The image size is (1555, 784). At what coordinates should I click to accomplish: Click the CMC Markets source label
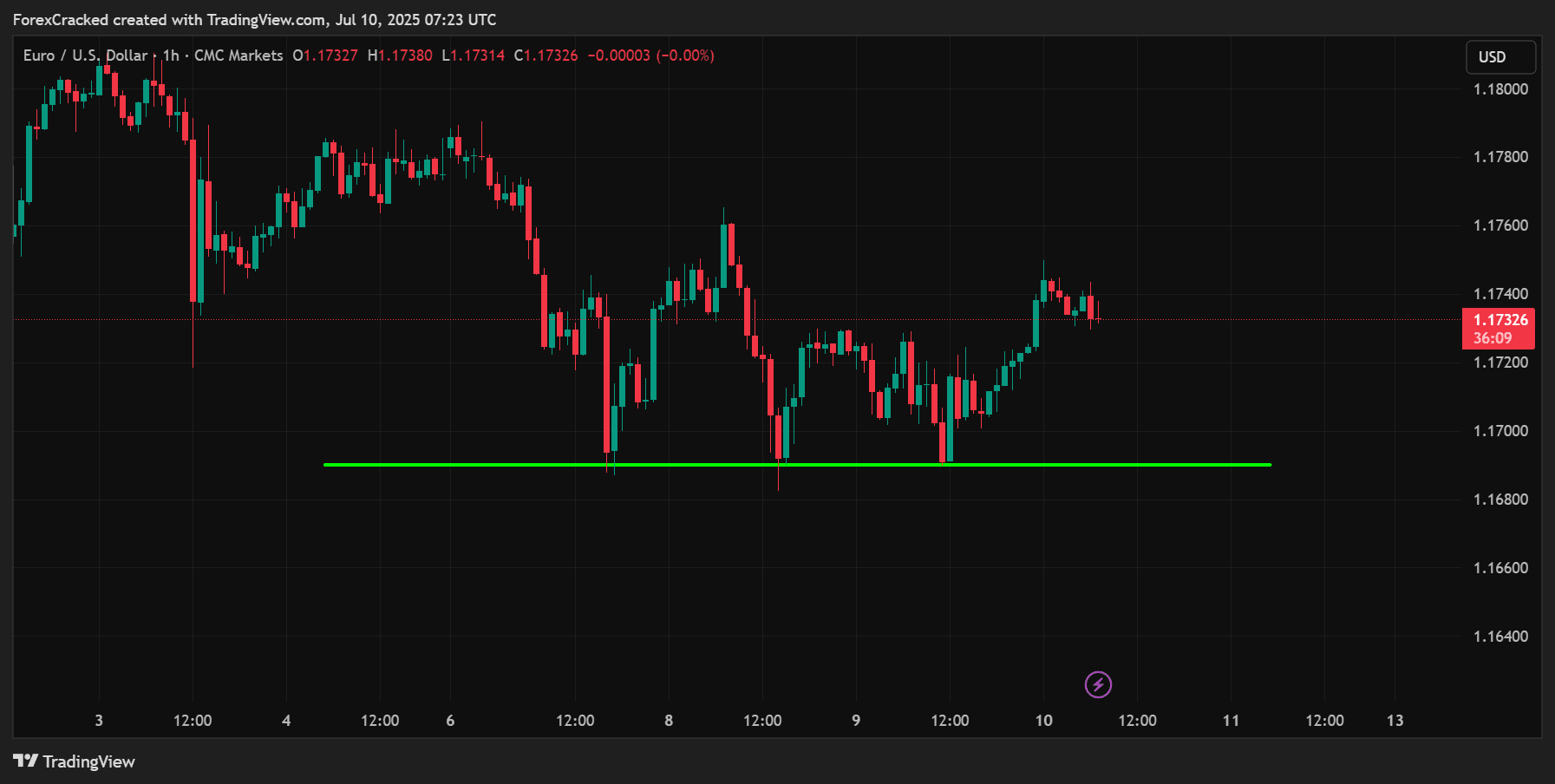click(x=238, y=56)
